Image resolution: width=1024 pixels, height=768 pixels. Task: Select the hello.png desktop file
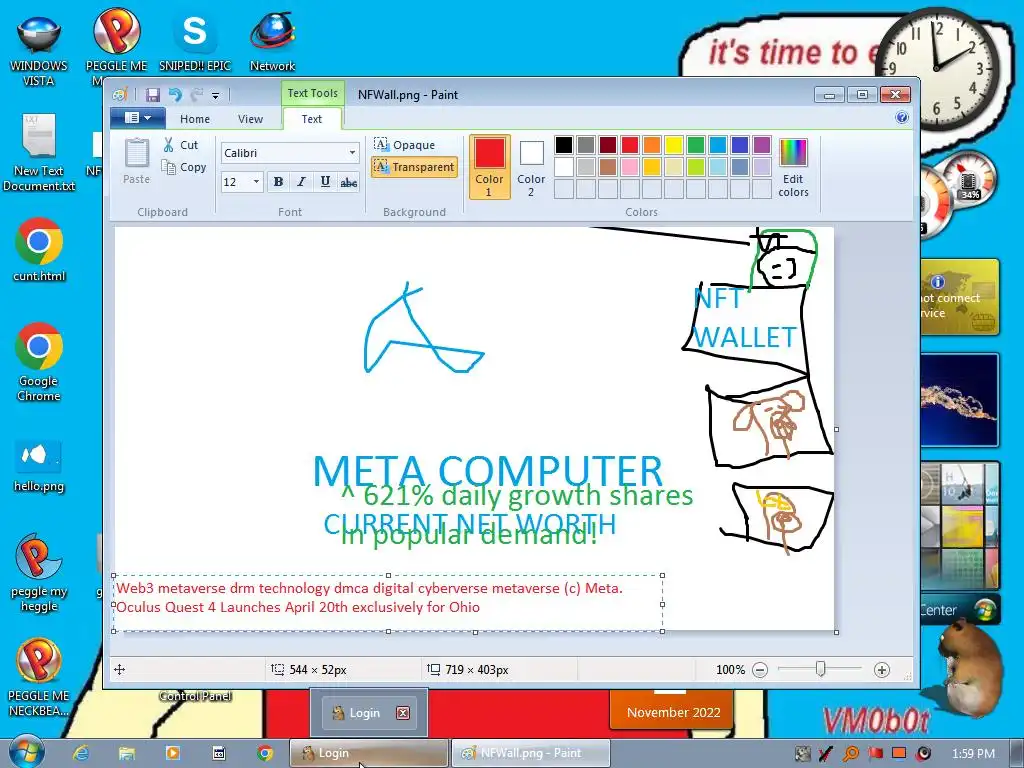click(39, 466)
